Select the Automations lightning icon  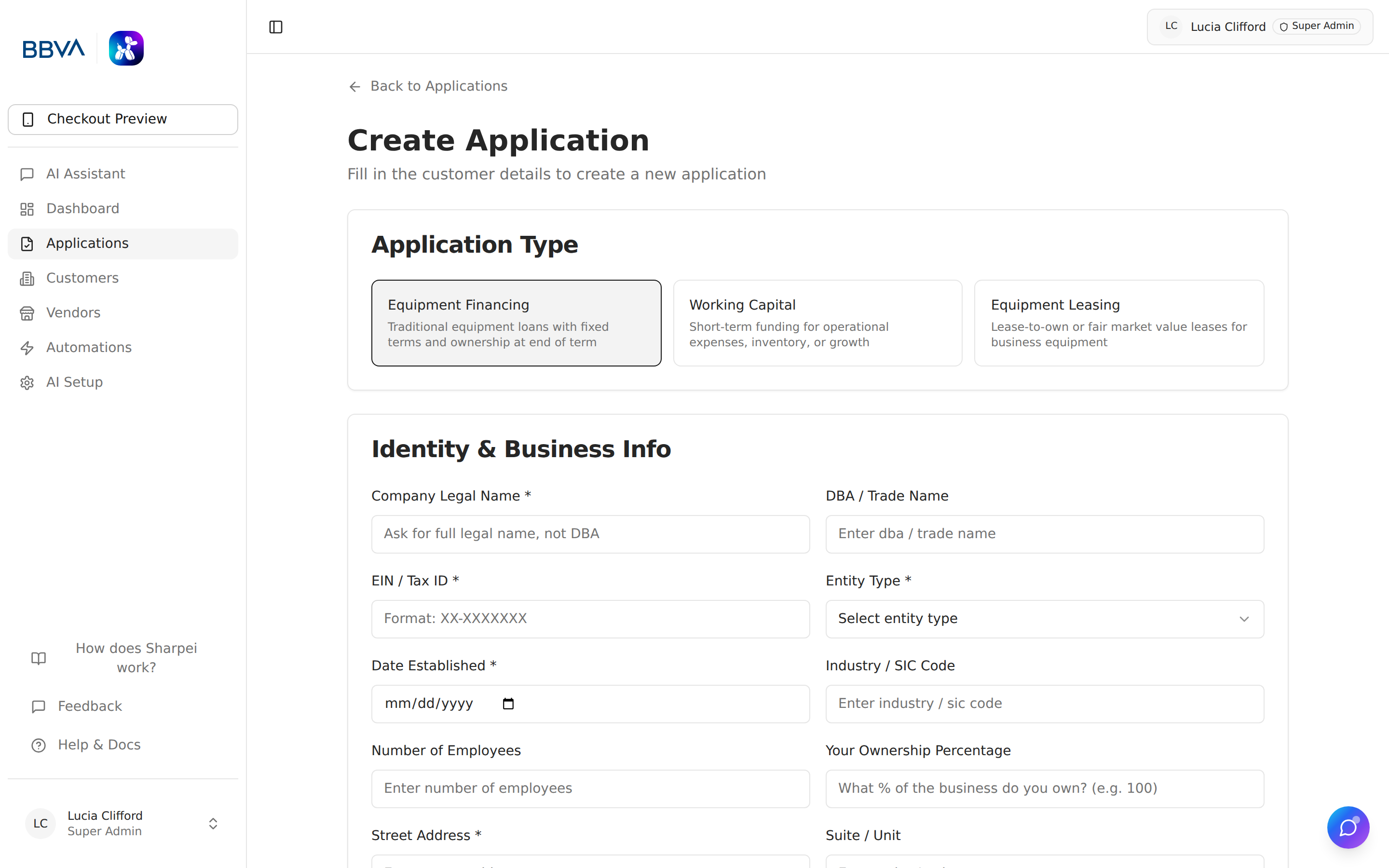pyautogui.click(x=27, y=348)
